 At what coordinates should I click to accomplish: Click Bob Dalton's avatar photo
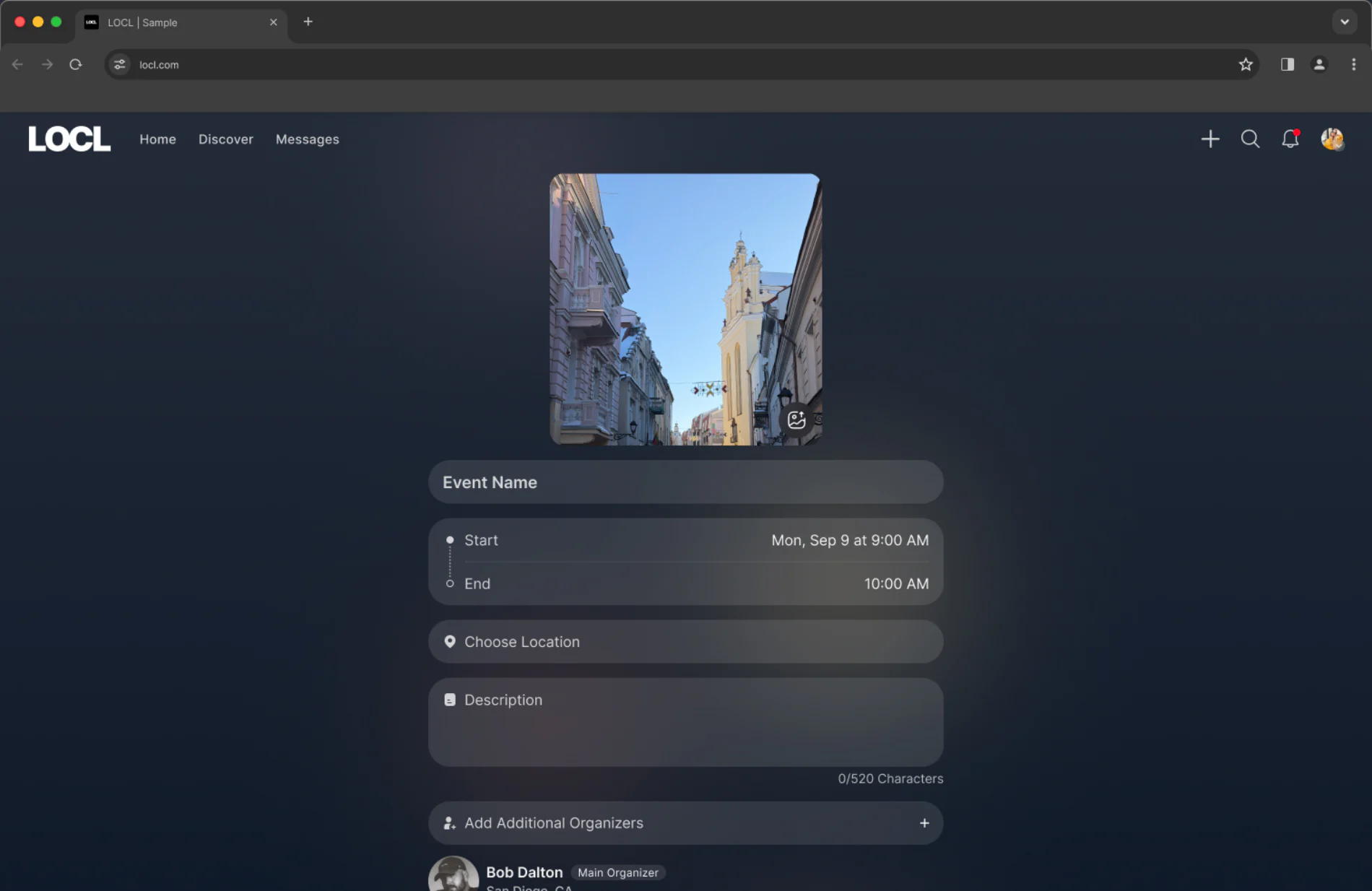click(x=453, y=874)
